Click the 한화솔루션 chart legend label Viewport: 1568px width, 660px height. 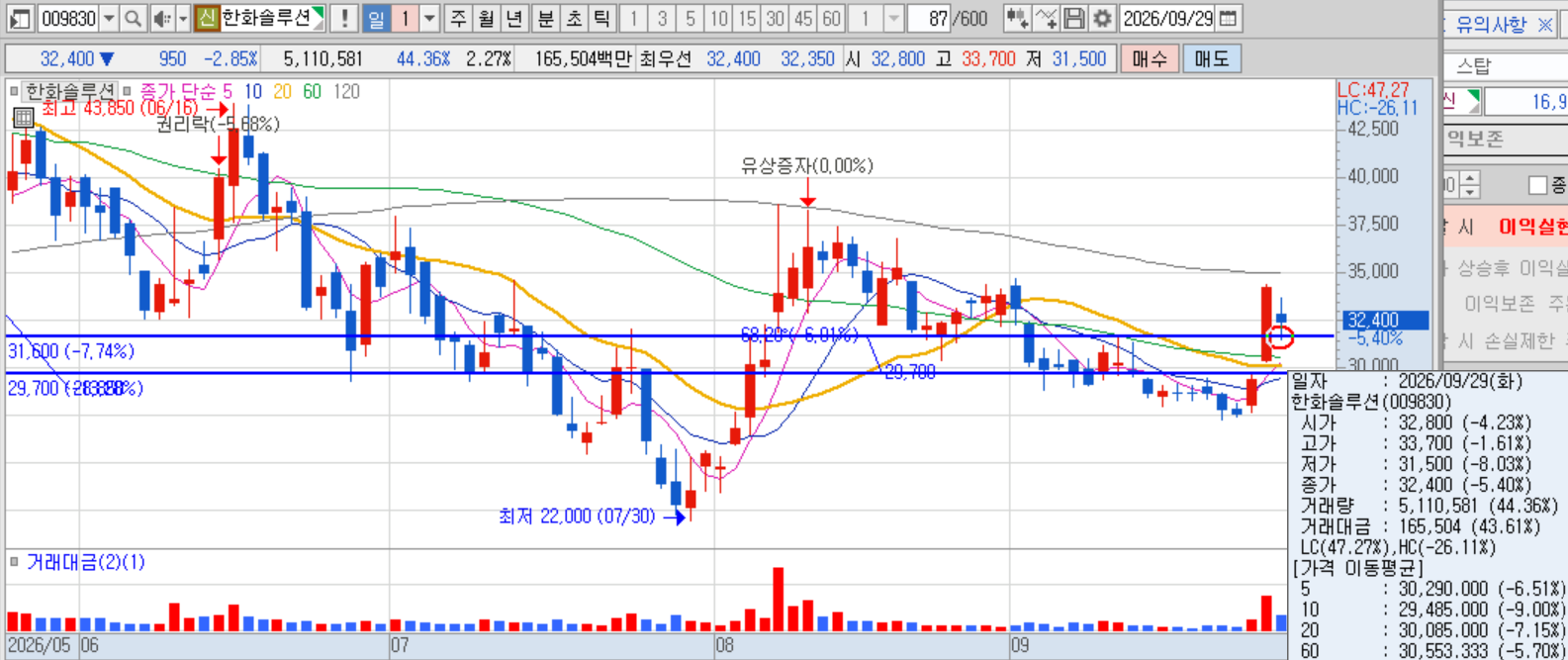pos(69,91)
